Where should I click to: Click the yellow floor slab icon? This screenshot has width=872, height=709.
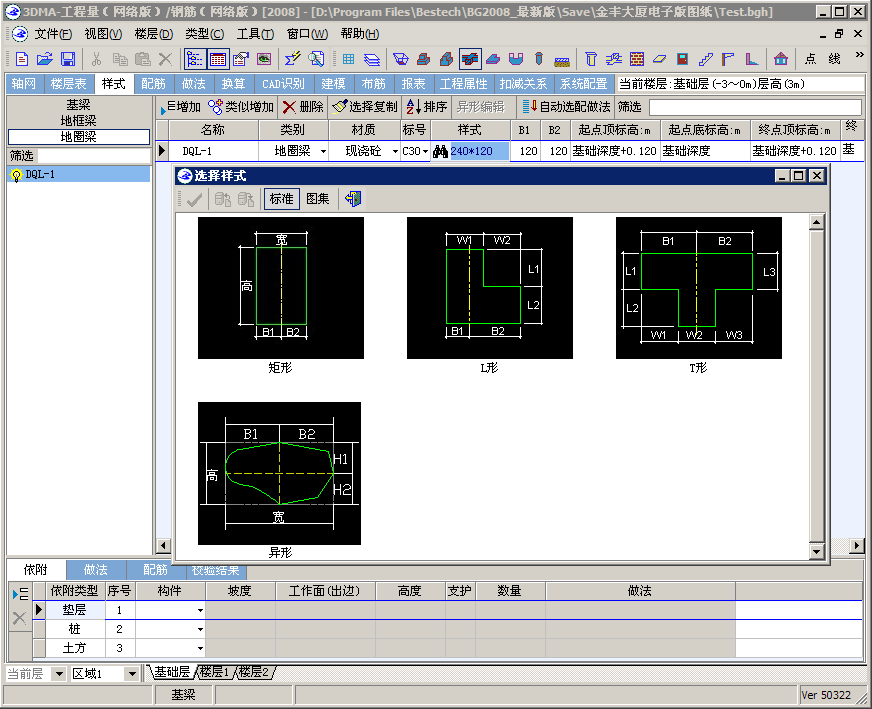click(660, 59)
